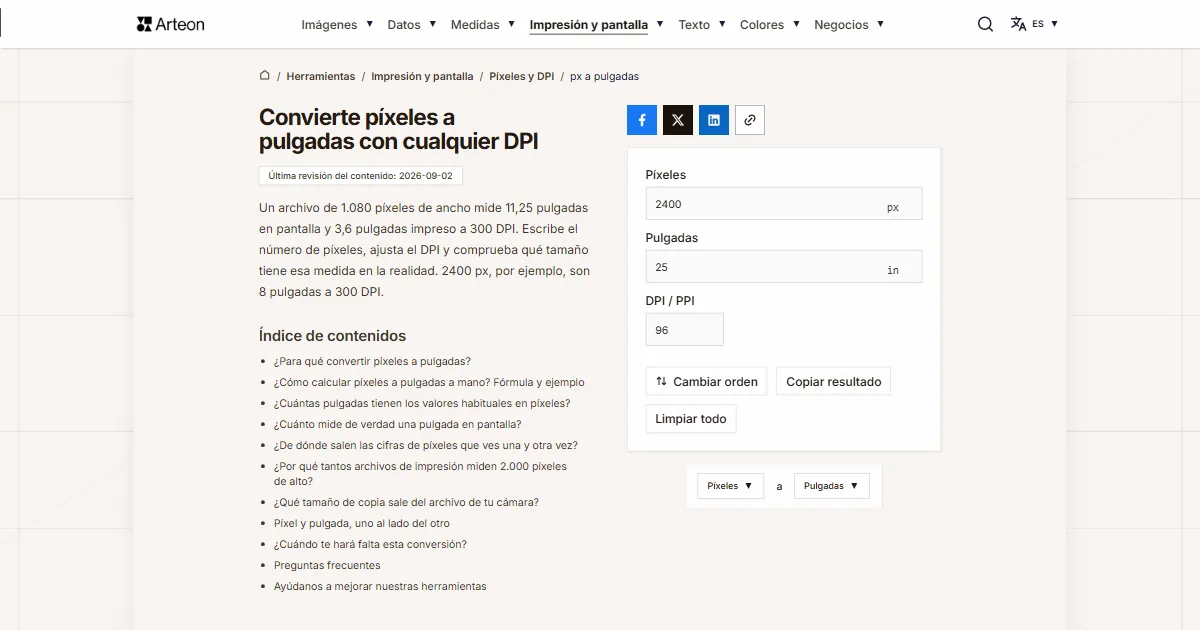Click the Arteon logo

tap(170, 24)
